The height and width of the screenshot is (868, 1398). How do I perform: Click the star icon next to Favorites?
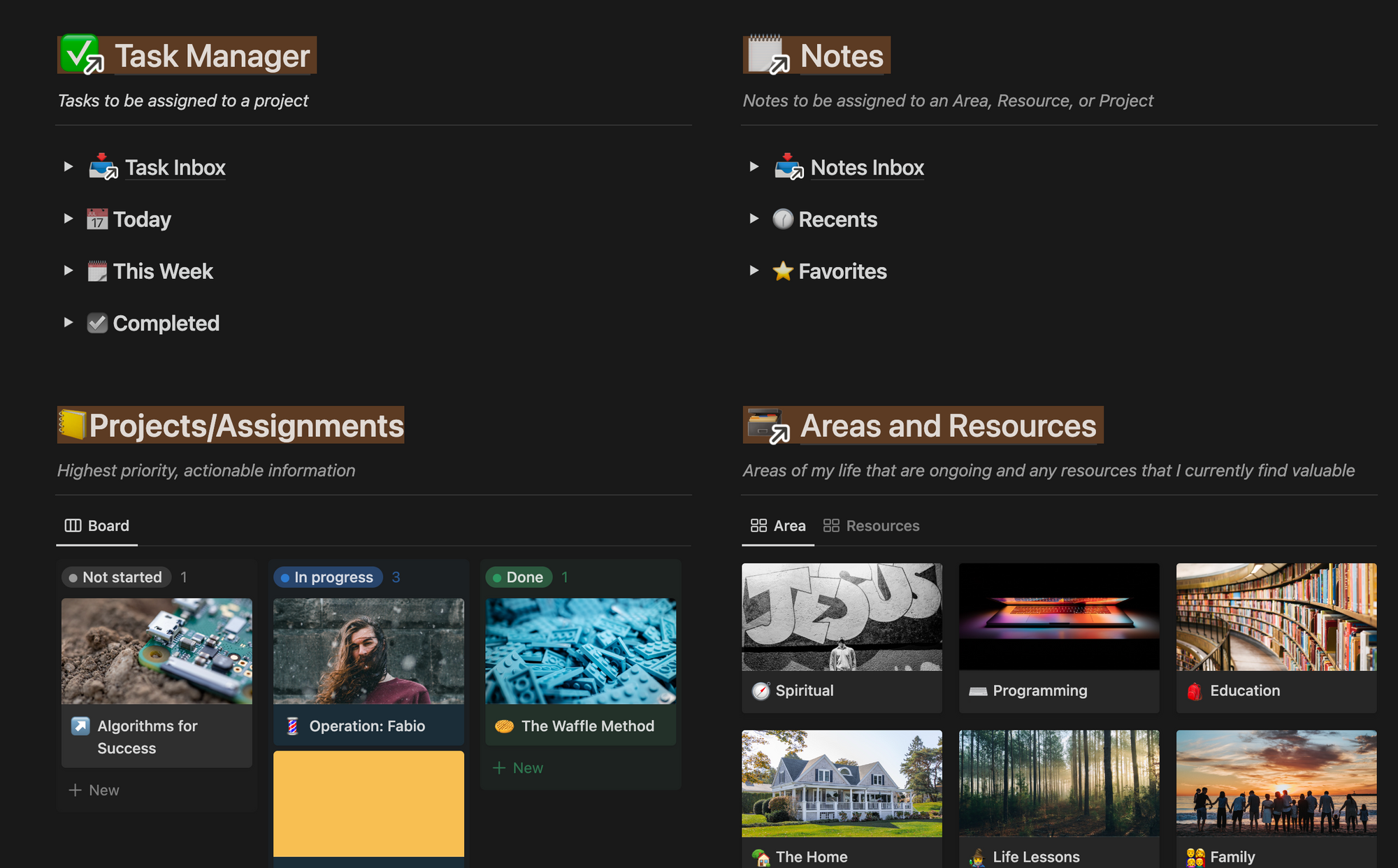point(782,271)
